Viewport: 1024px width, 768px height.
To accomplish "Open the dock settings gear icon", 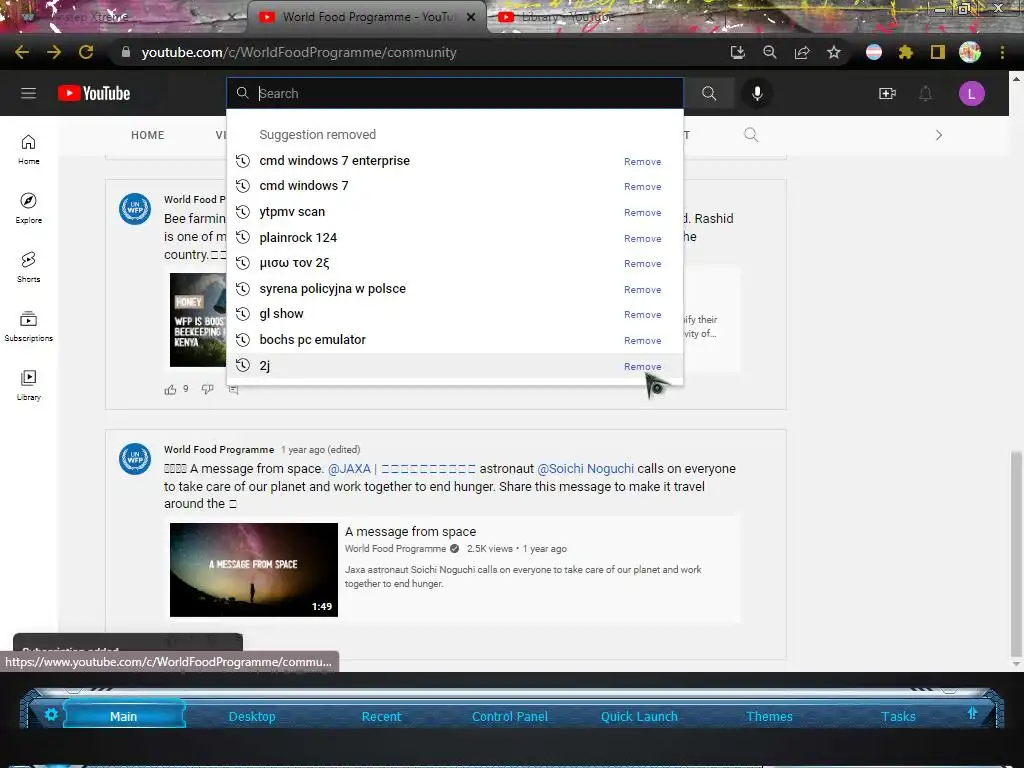I will tap(51, 714).
